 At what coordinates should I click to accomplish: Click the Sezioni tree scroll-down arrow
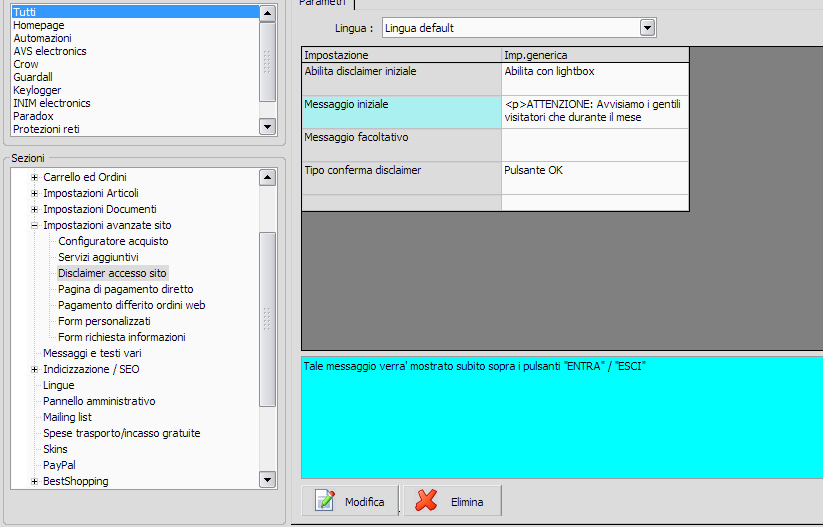pos(268,479)
